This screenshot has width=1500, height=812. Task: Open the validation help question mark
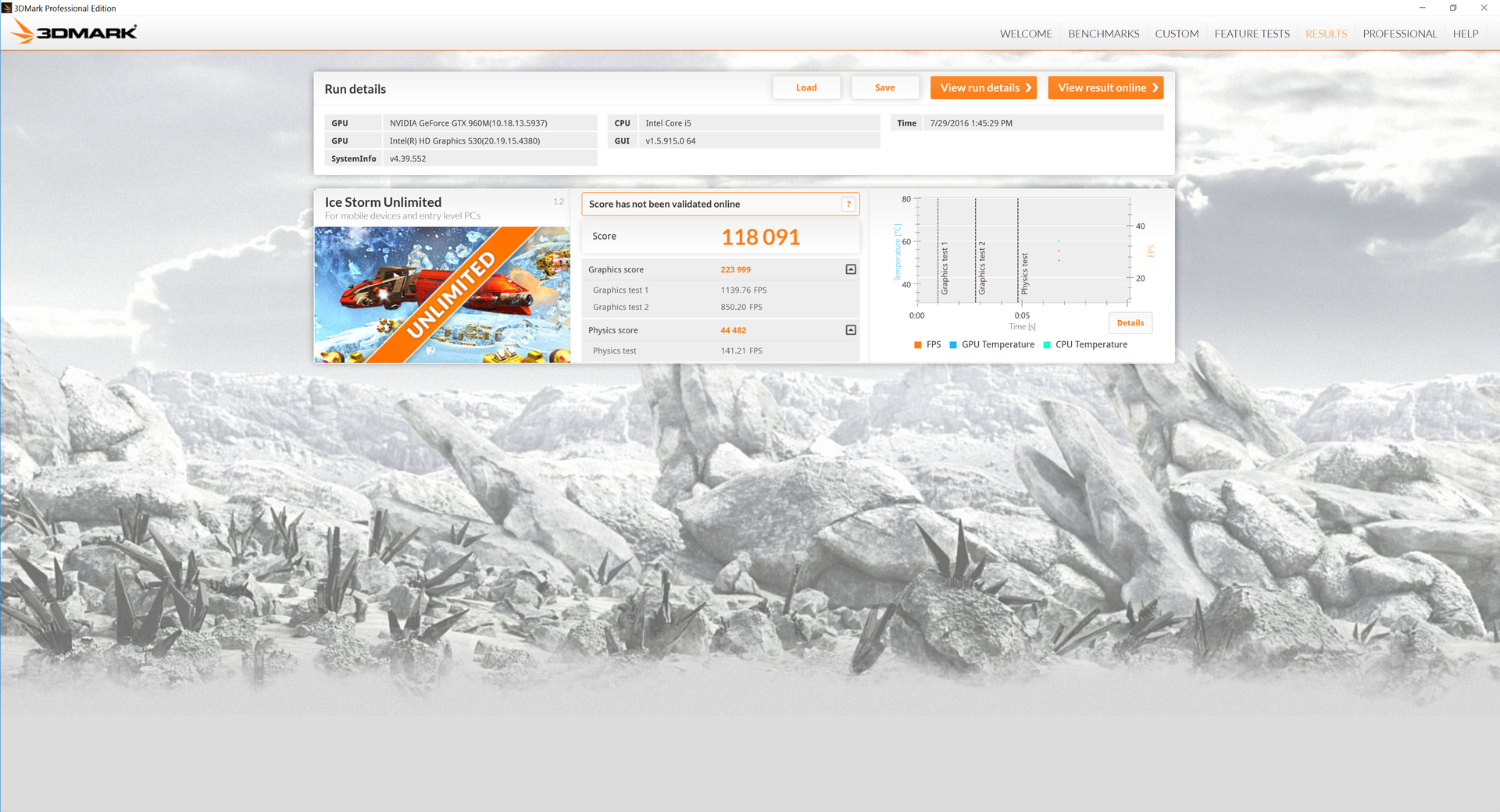tap(848, 205)
